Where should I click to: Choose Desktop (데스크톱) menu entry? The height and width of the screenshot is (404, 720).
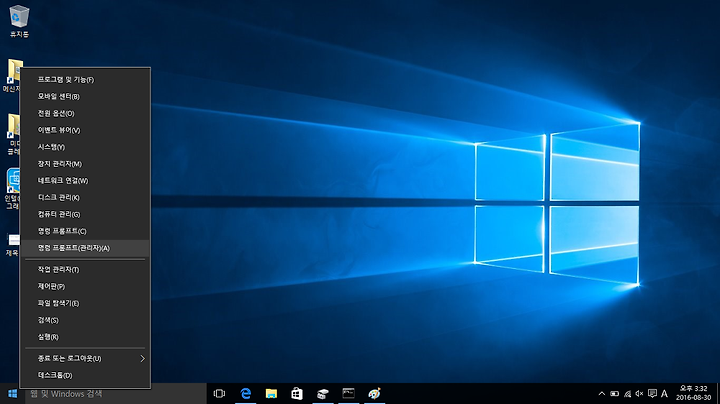coord(85,375)
